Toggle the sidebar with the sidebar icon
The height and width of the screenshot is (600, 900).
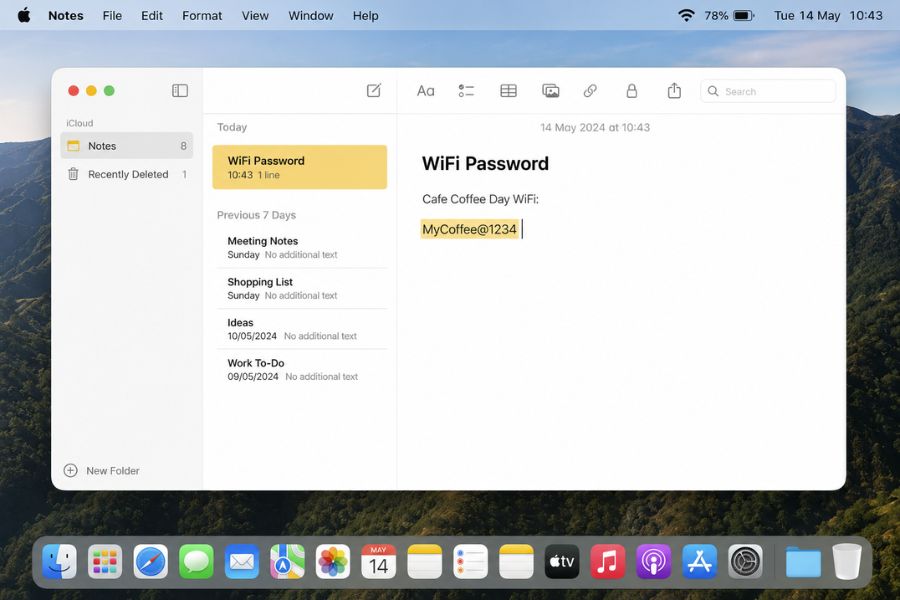180,91
